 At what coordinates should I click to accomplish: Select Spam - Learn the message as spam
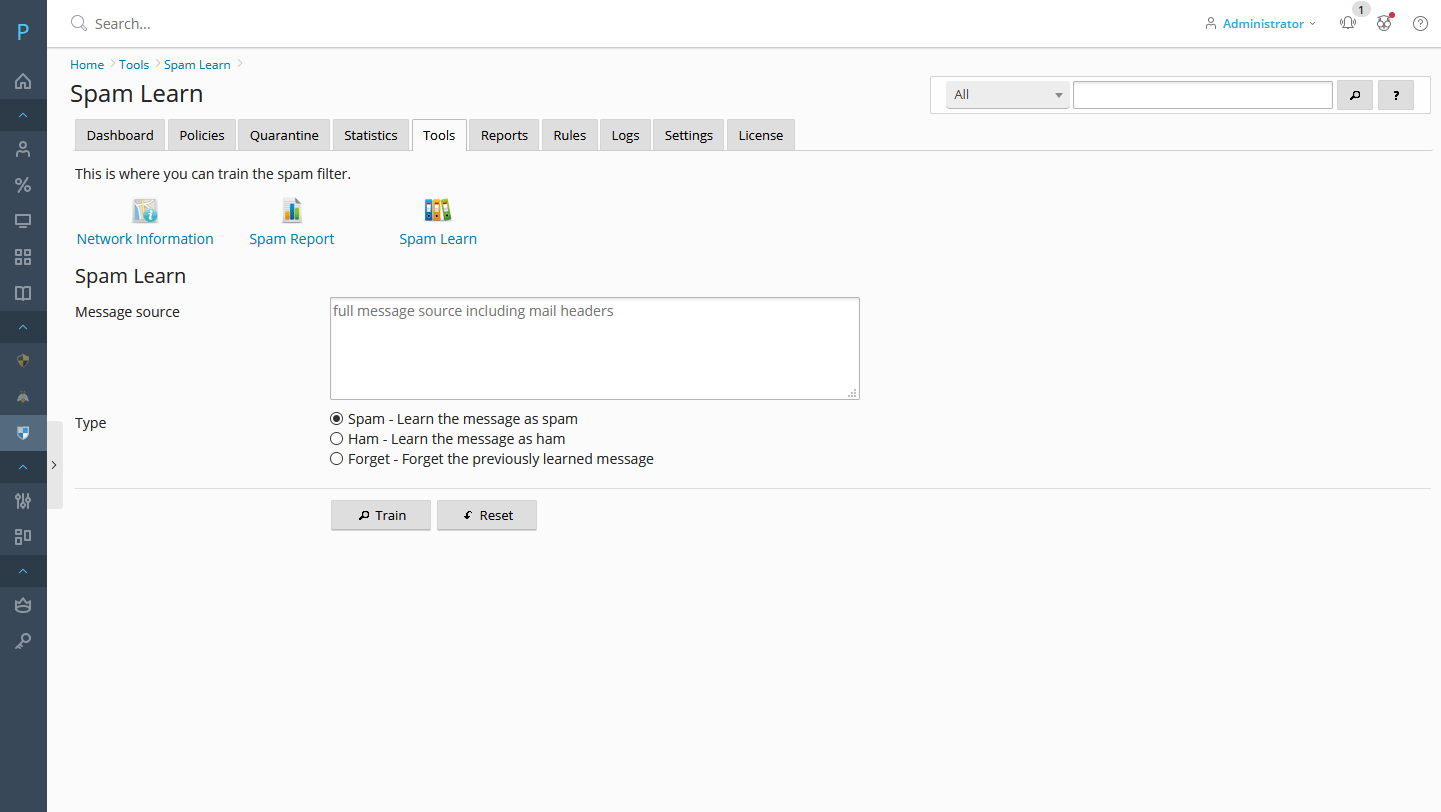click(x=337, y=419)
